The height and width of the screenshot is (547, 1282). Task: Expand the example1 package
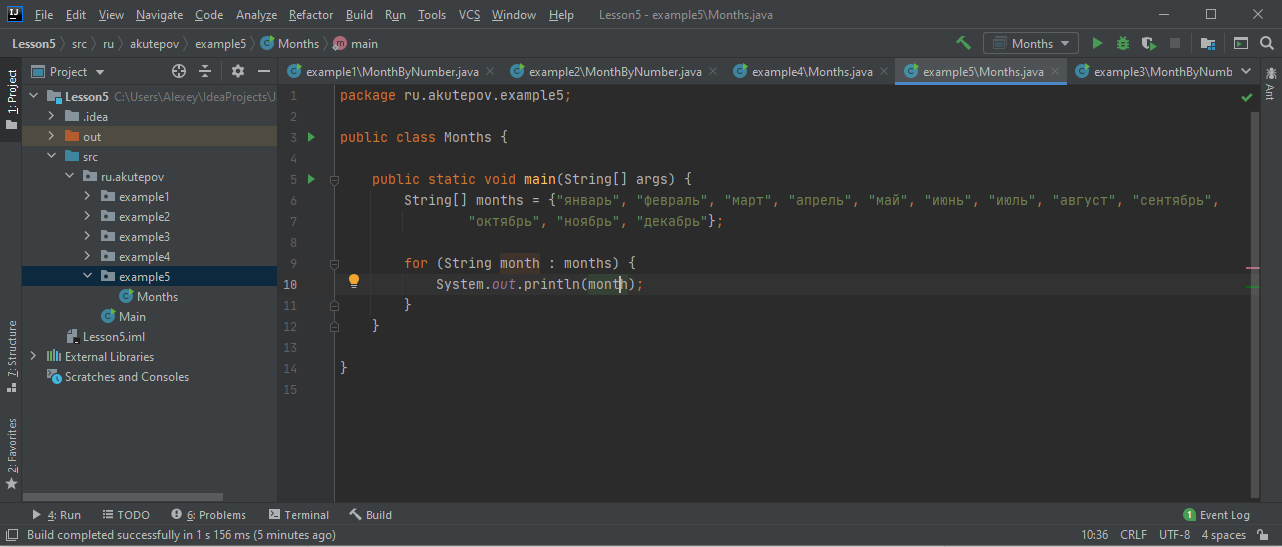[87, 197]
